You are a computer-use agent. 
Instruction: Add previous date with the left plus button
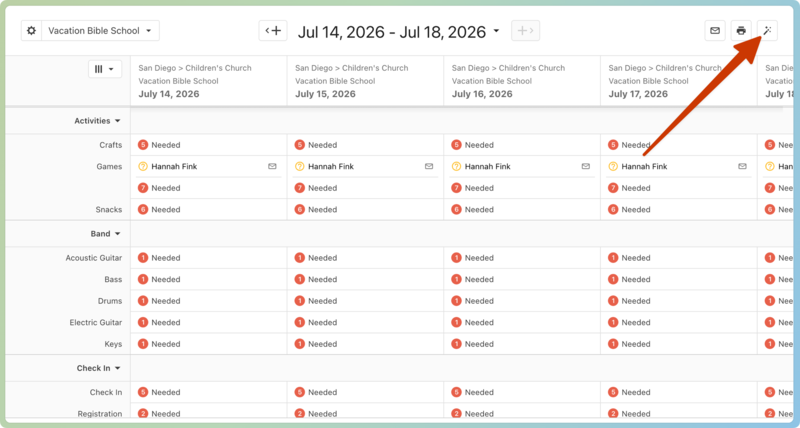(273, 31)
